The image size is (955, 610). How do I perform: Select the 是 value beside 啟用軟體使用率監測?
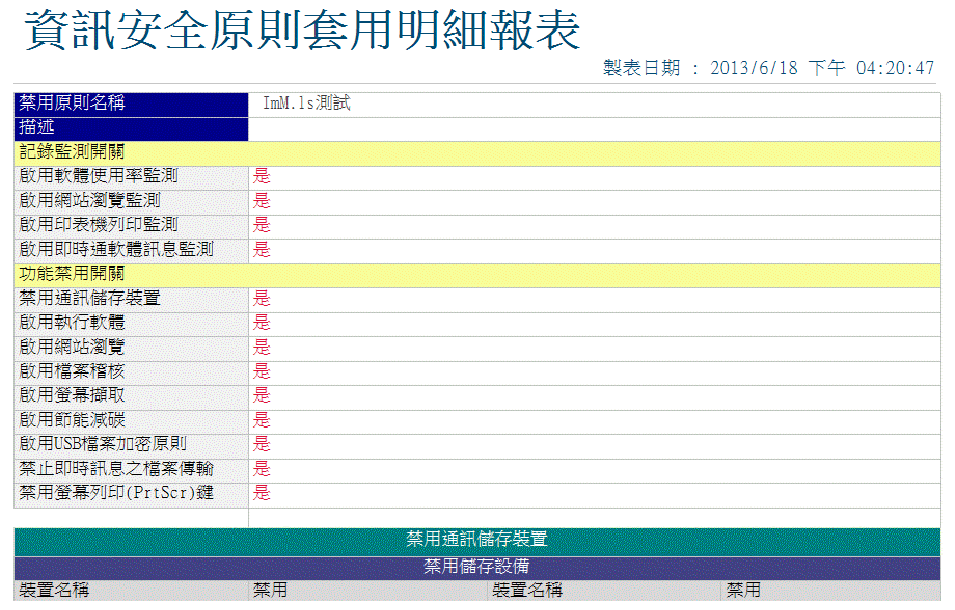(x=261, y=176)
